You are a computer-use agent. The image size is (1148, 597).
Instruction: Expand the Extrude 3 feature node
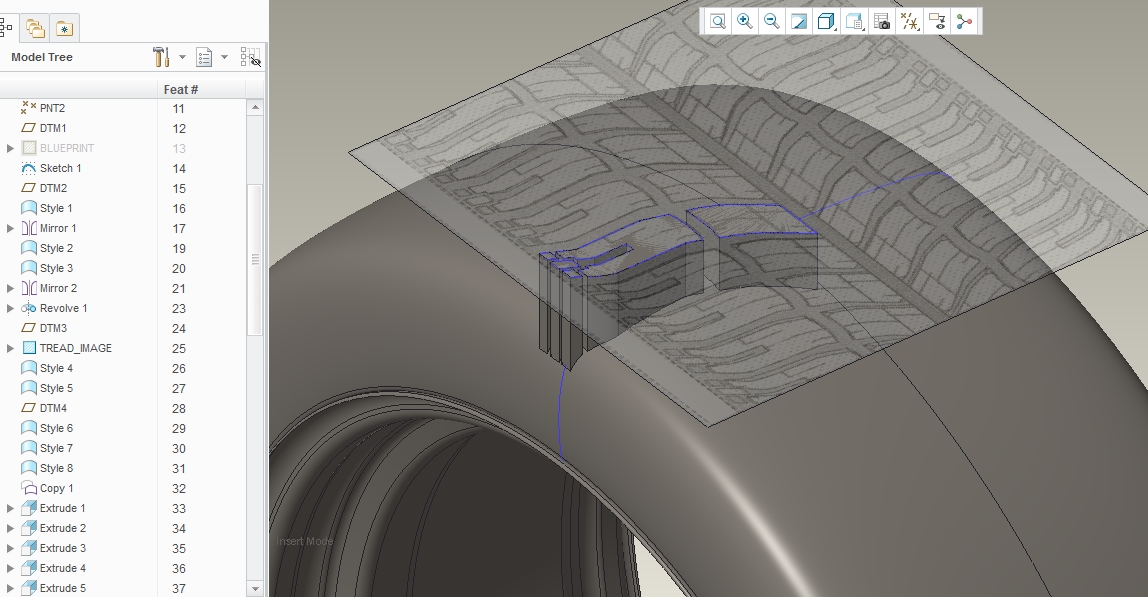[10, 548]
